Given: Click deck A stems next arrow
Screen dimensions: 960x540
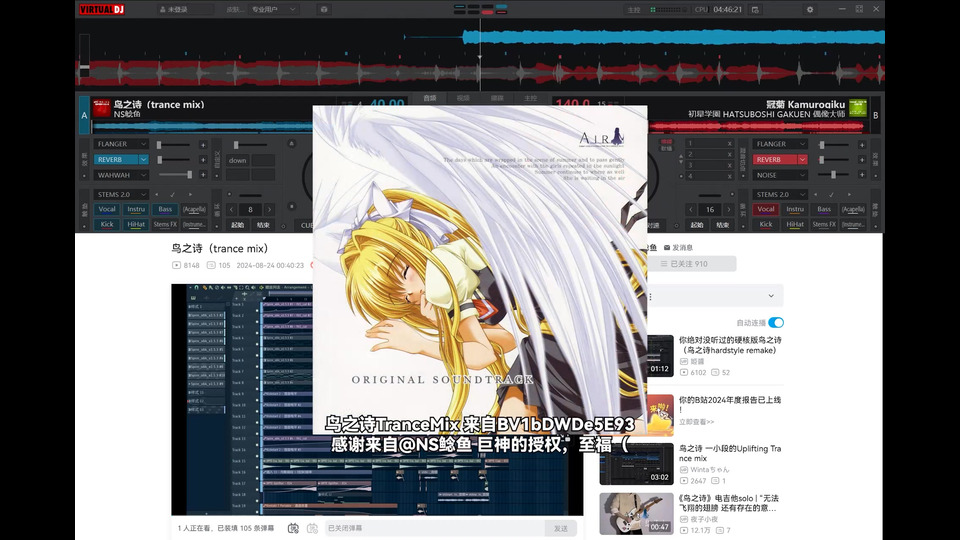Looking at the screenshot, I should [x=190, y=195].
